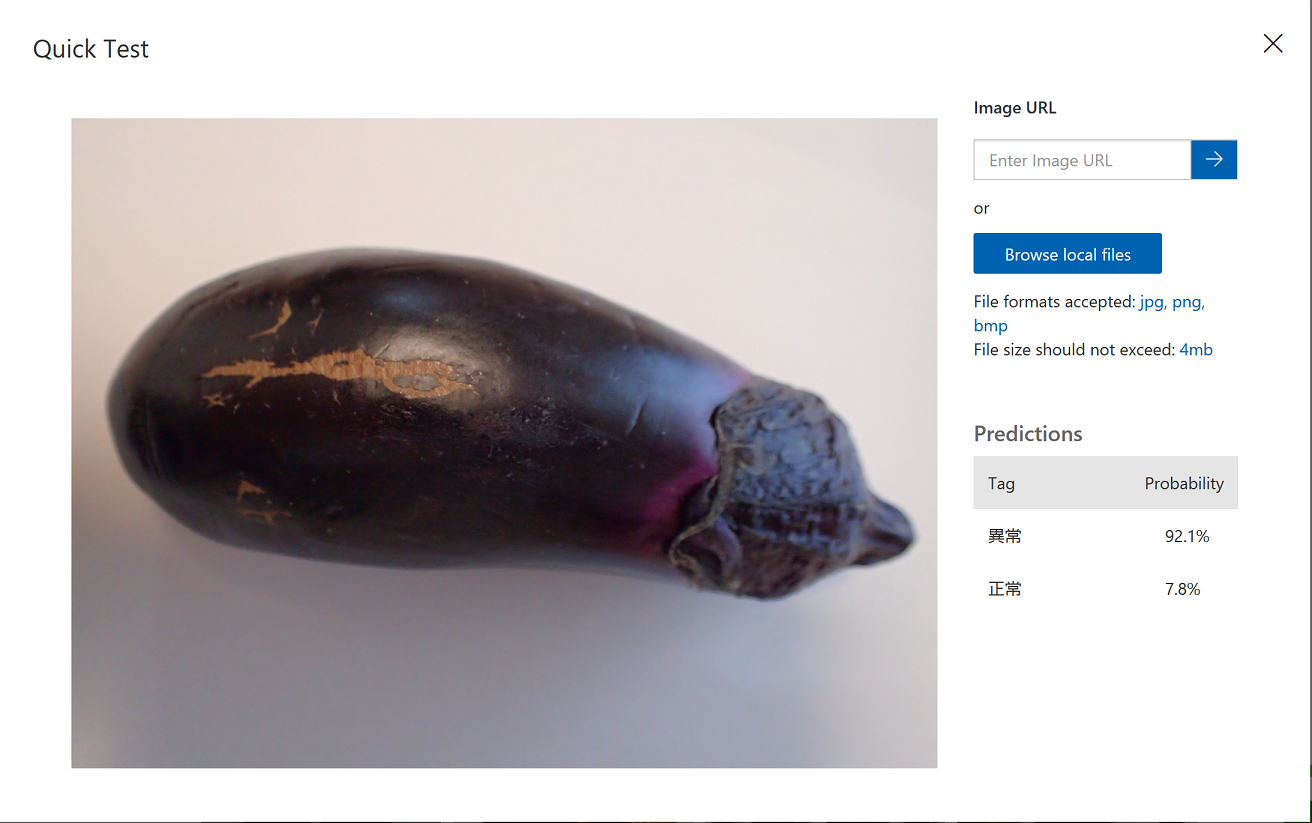1312x823 pixels.
Task: Close the Quick Test dialog
Action: click(1272, 43)
